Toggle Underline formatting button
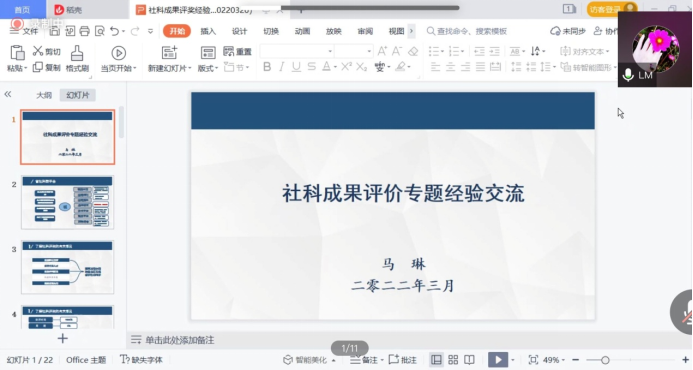The height and width of the screenshot is (370, 693). [296, 67]
